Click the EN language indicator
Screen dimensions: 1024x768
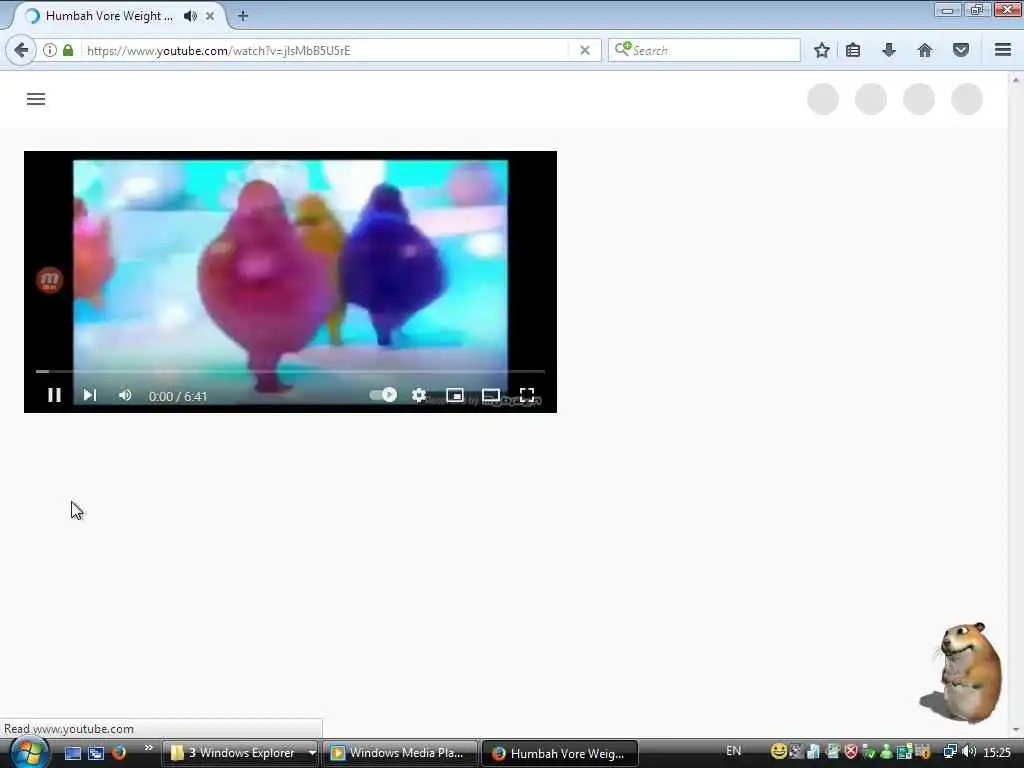point(733,751)
